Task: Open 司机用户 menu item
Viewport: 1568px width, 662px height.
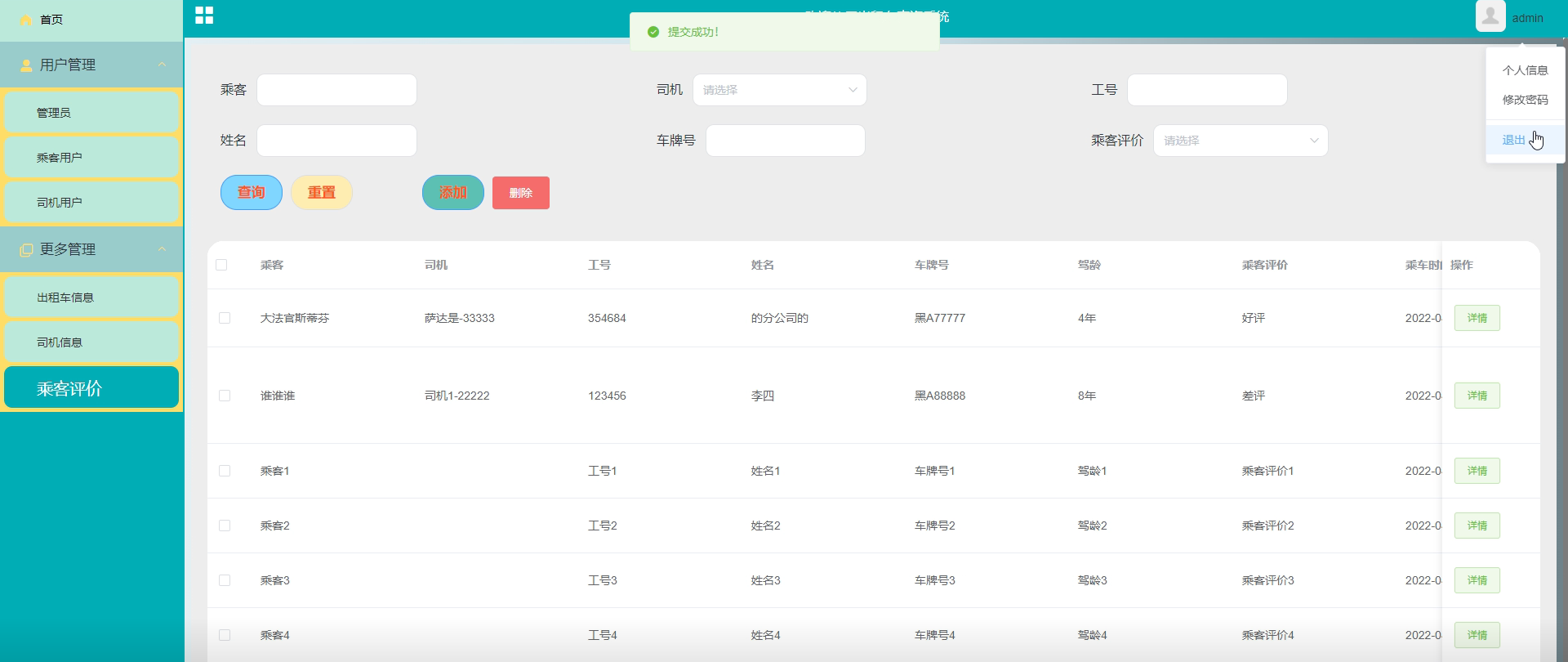Action: pyautogui.click(x=91, y=203)
